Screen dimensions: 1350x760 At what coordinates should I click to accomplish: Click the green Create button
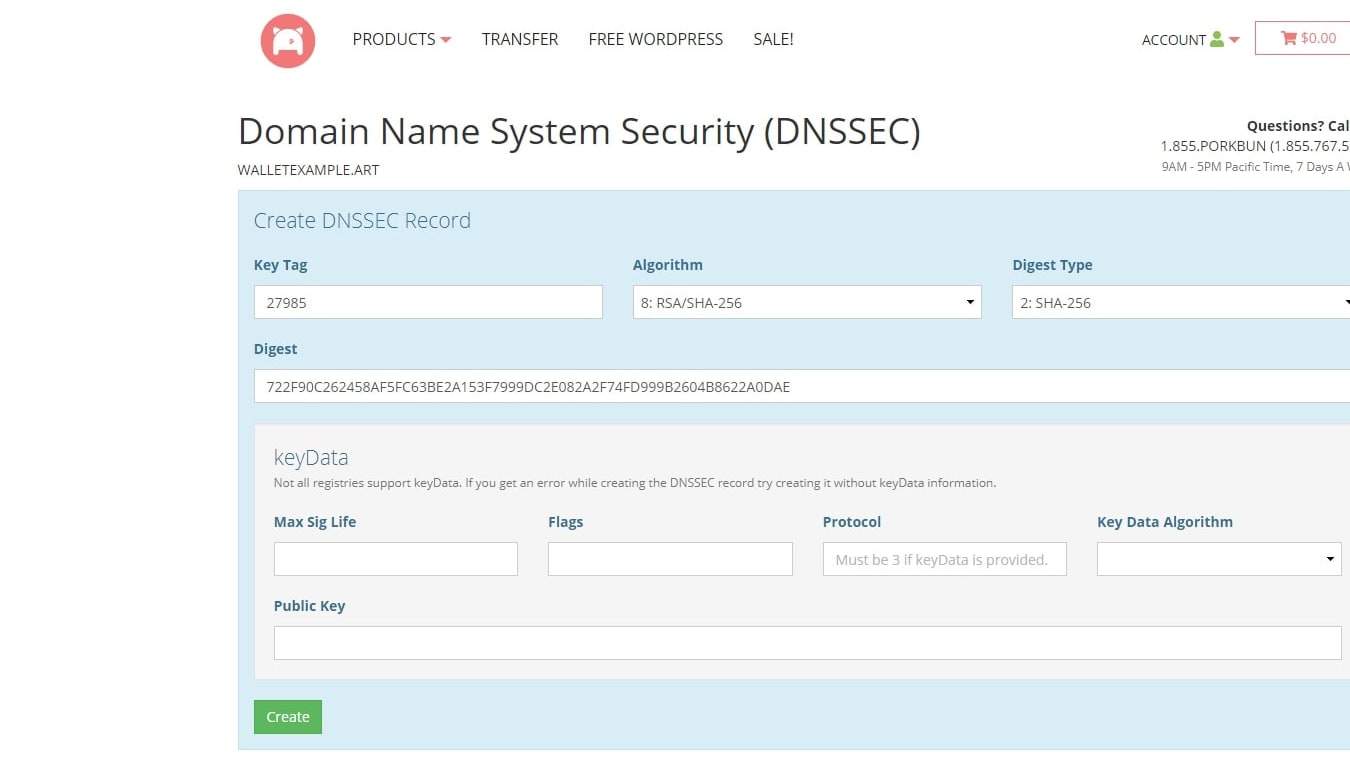[288, 717]
